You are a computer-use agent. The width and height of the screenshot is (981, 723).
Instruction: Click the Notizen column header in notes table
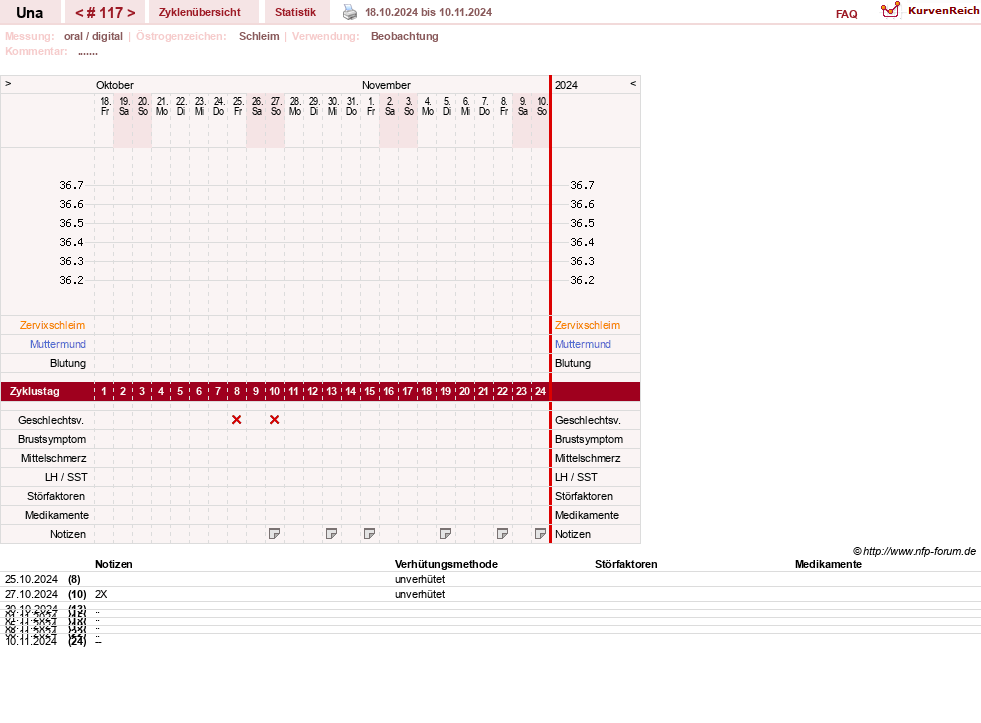tap(114, 564)
